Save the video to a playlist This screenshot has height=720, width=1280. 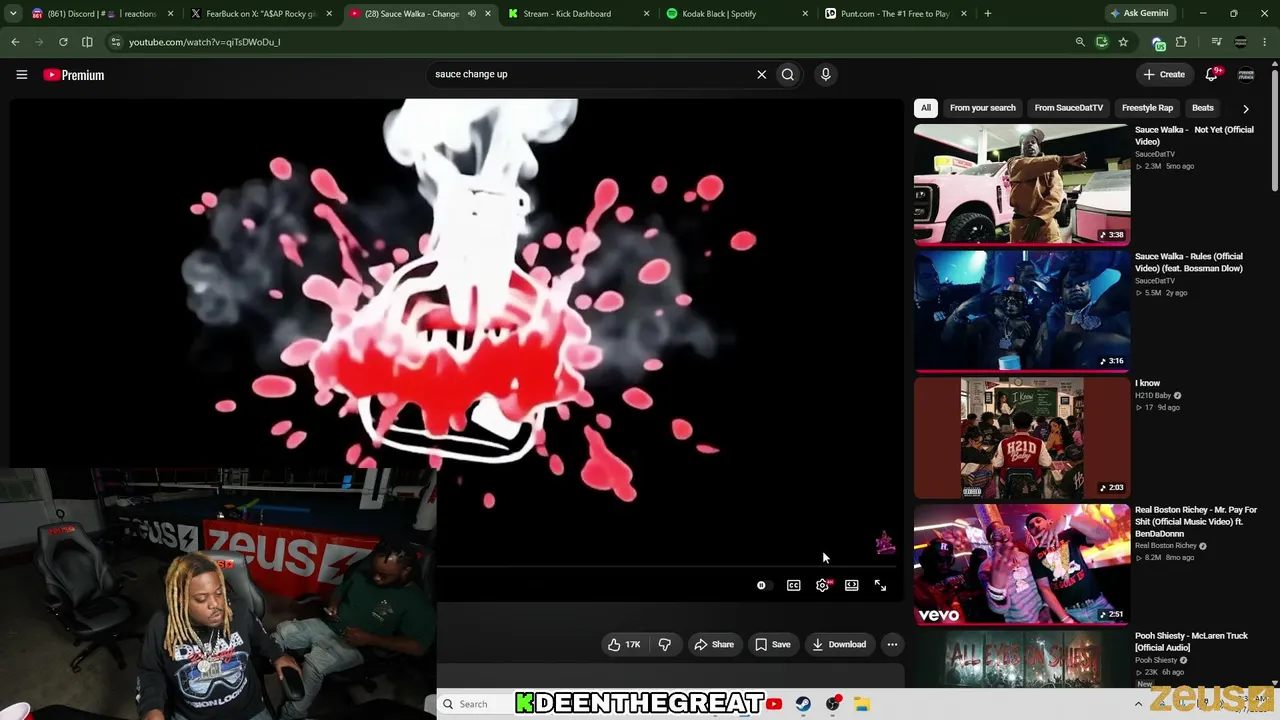click(x=772, y=644)
